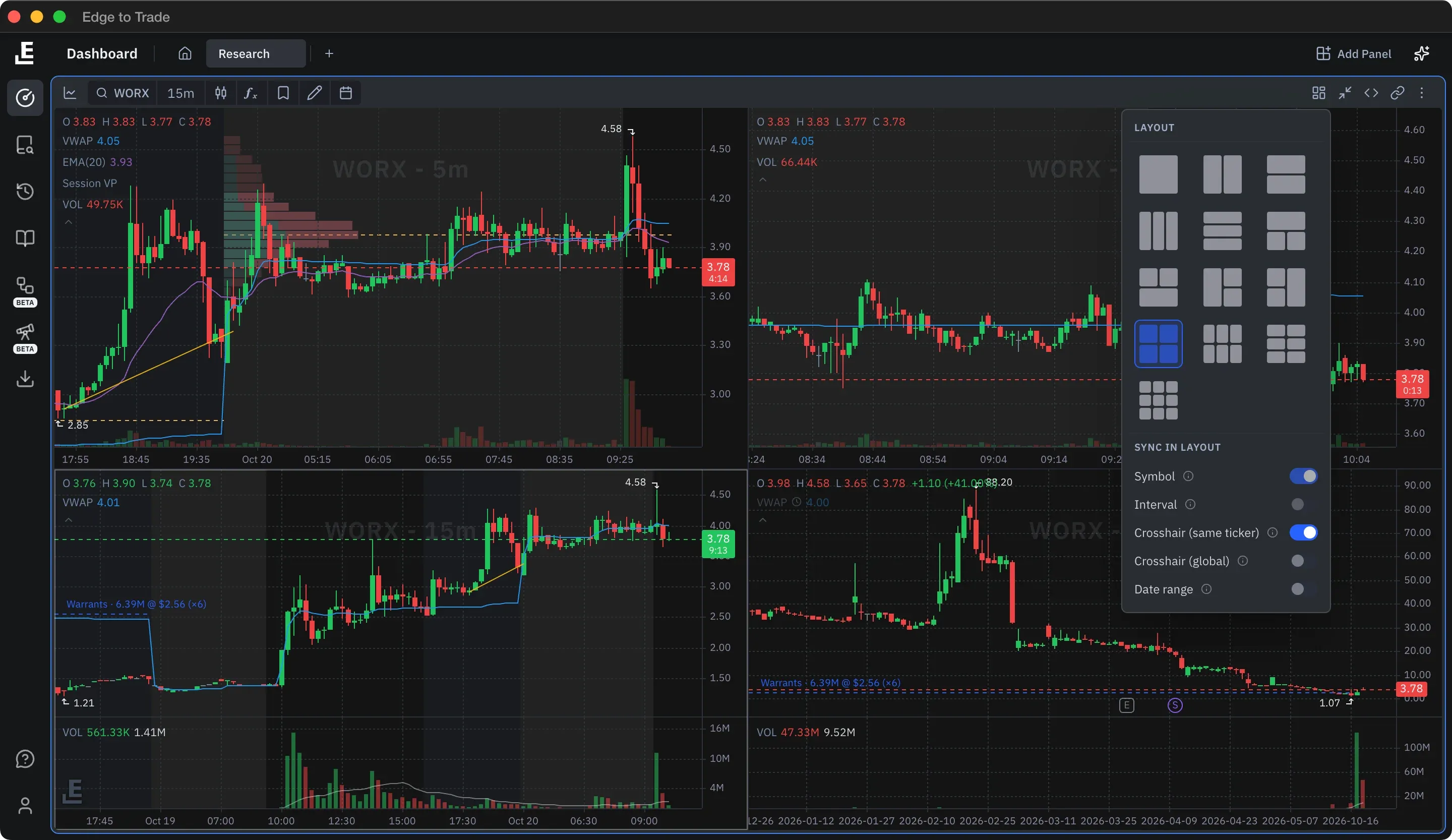This screenshot has height=840, width=1452.
Task: Select the nine-panel grid layout
Action: (1158, 400)
